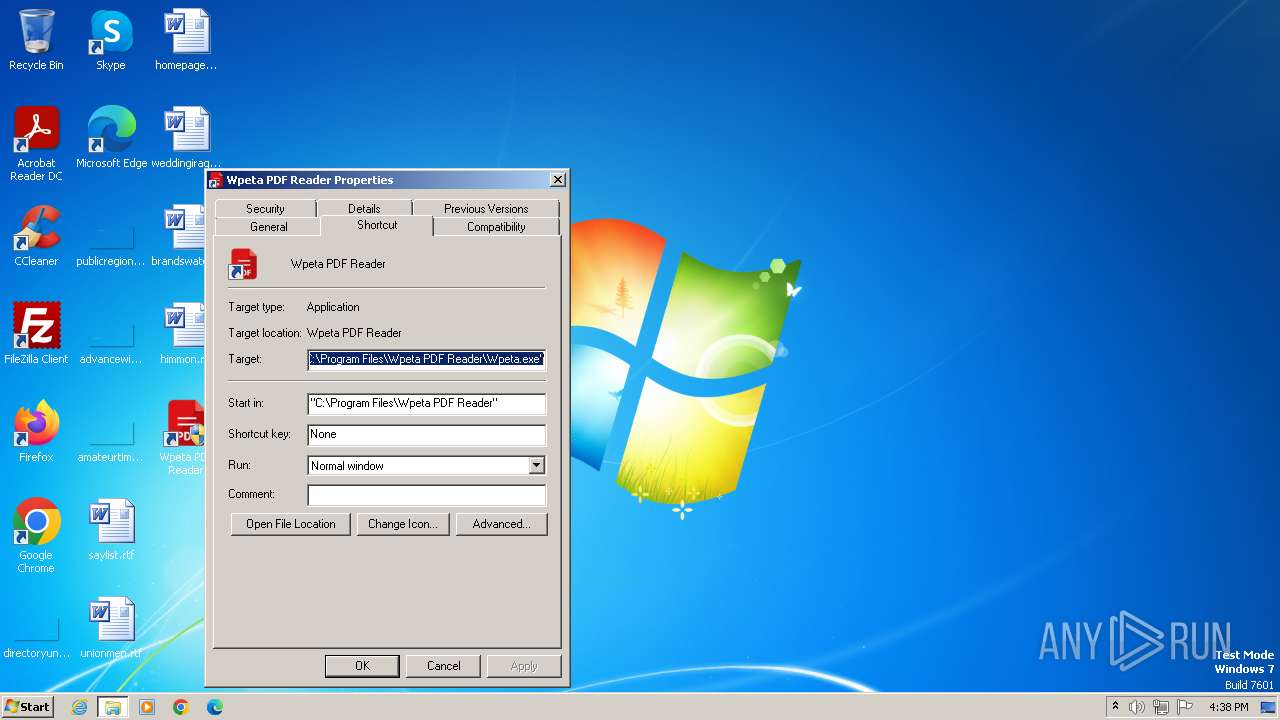
Task: Select the FileZilla Client shortcut
Action: click(x=36, y=334)
